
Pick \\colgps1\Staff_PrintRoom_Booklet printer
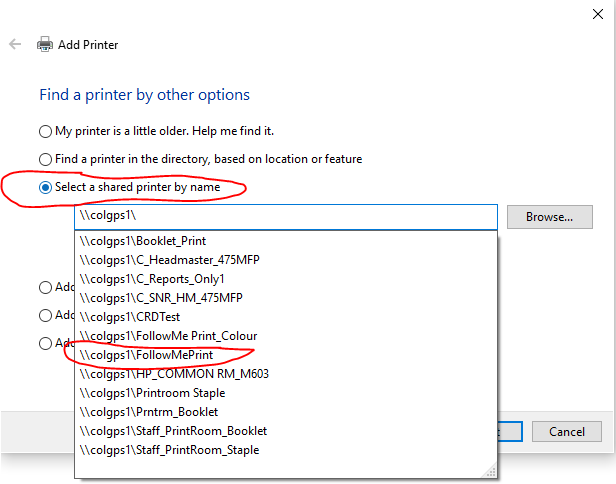point(173,431)
